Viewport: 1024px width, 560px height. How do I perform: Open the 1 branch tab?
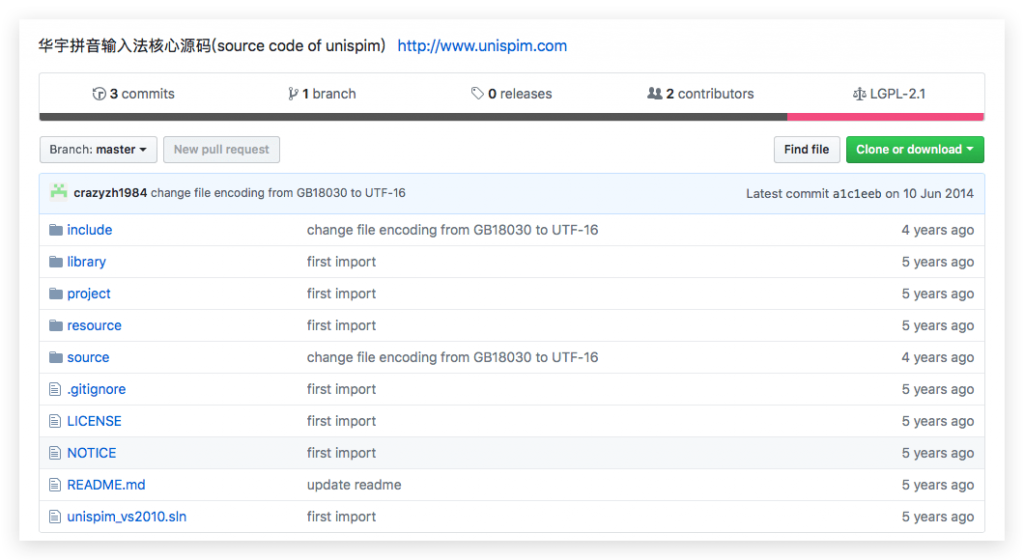tap(322, 94)
